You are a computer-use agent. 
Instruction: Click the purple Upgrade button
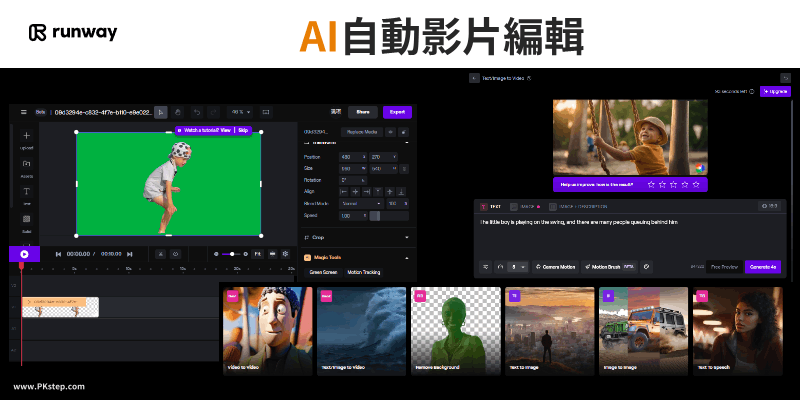pos(776,91)
